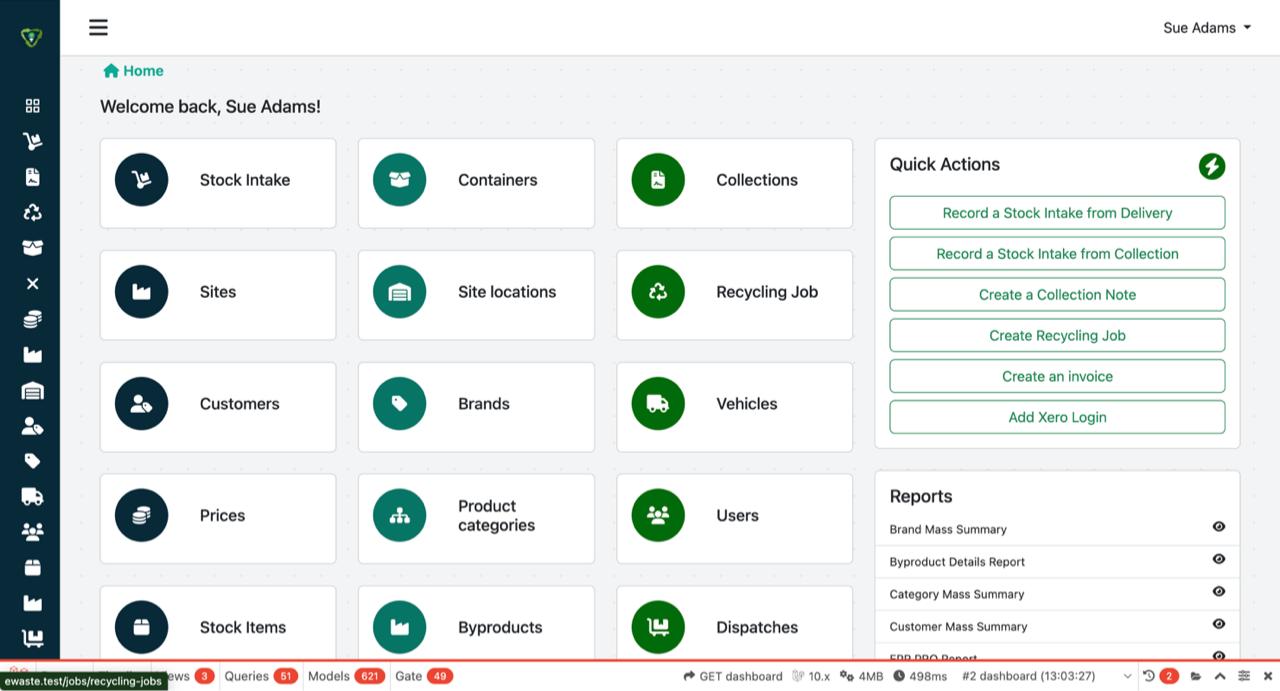Click eye icon for Byproduct Details Report
The width and height of the screenshot is (1280, 691).
pyautogui.click(x=1218, y=560)
